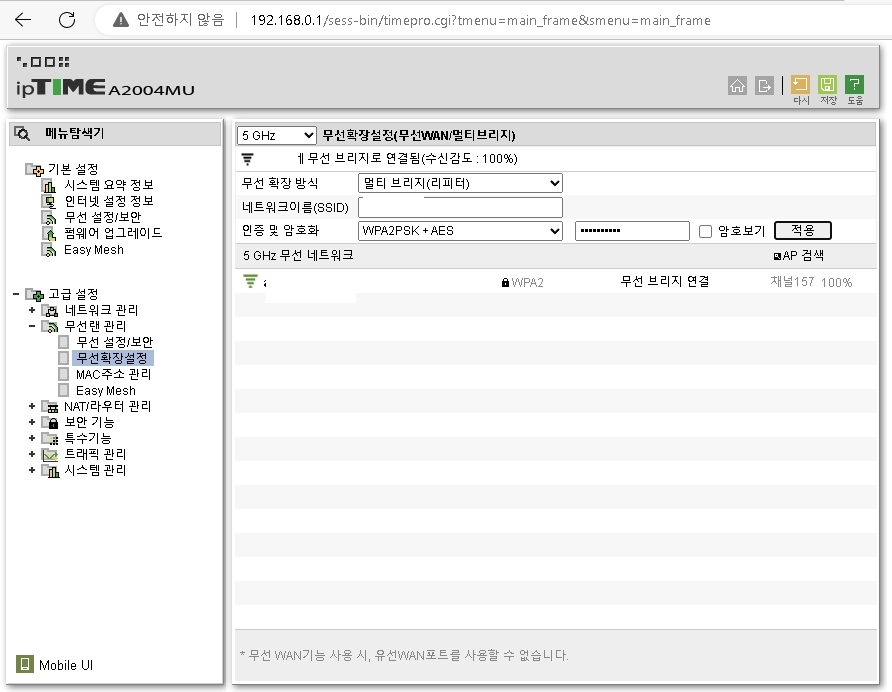Click Easy Mesh icon under 기본 설정
The width and height of the screenshot is (892, 692).
49,250
